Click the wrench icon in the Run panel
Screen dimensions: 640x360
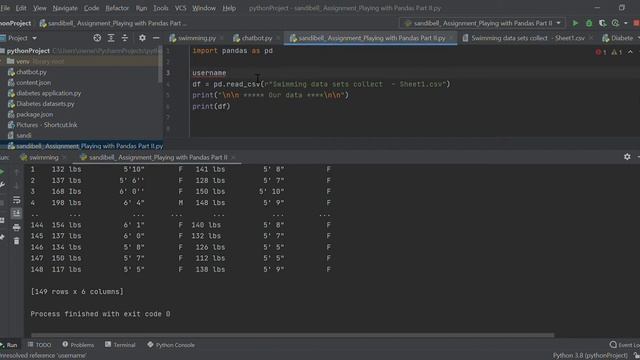2,185
